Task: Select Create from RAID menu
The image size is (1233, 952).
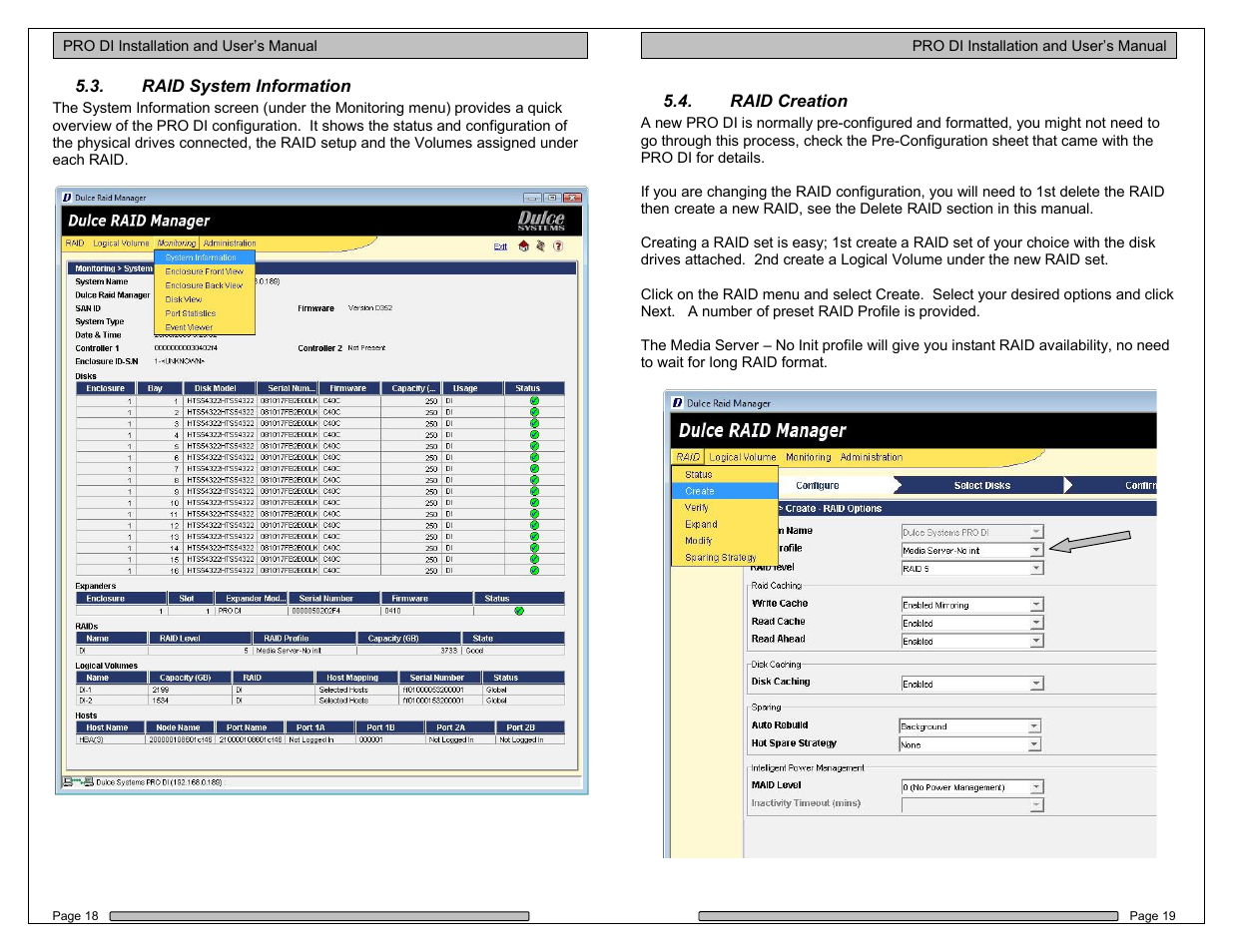Action: click(x=725, y=491)
